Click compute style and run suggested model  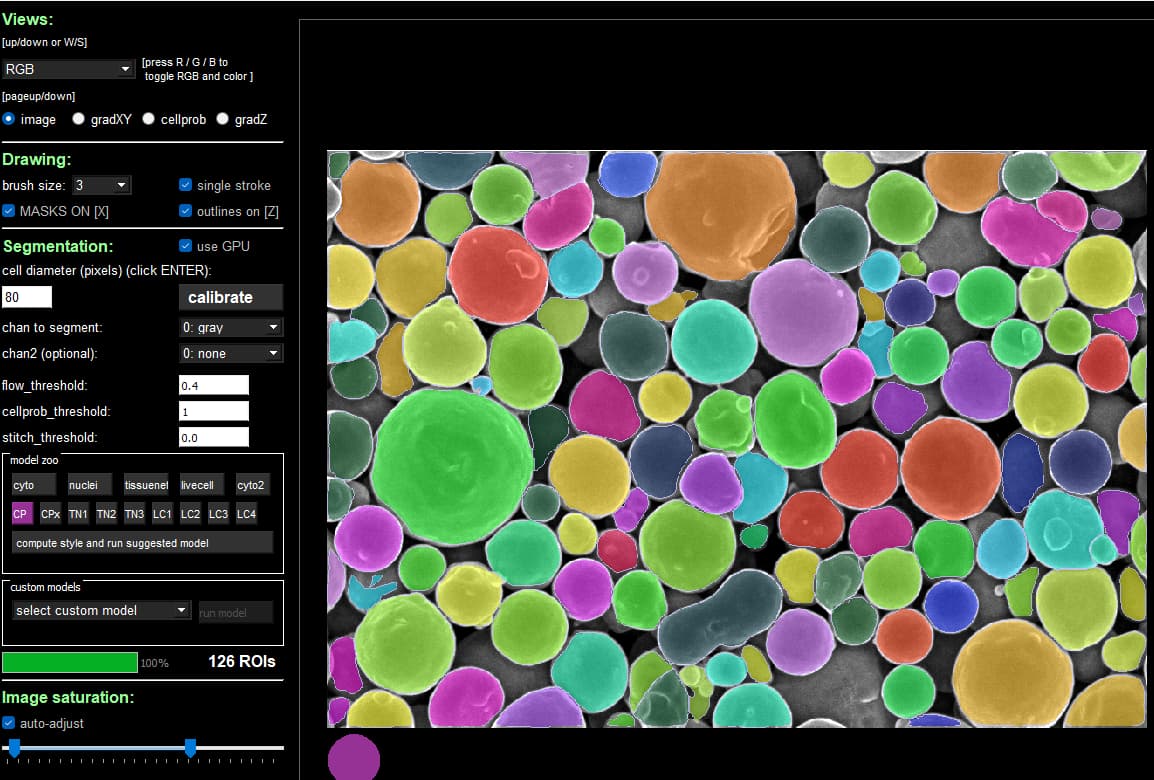click(x=142, y=543)
